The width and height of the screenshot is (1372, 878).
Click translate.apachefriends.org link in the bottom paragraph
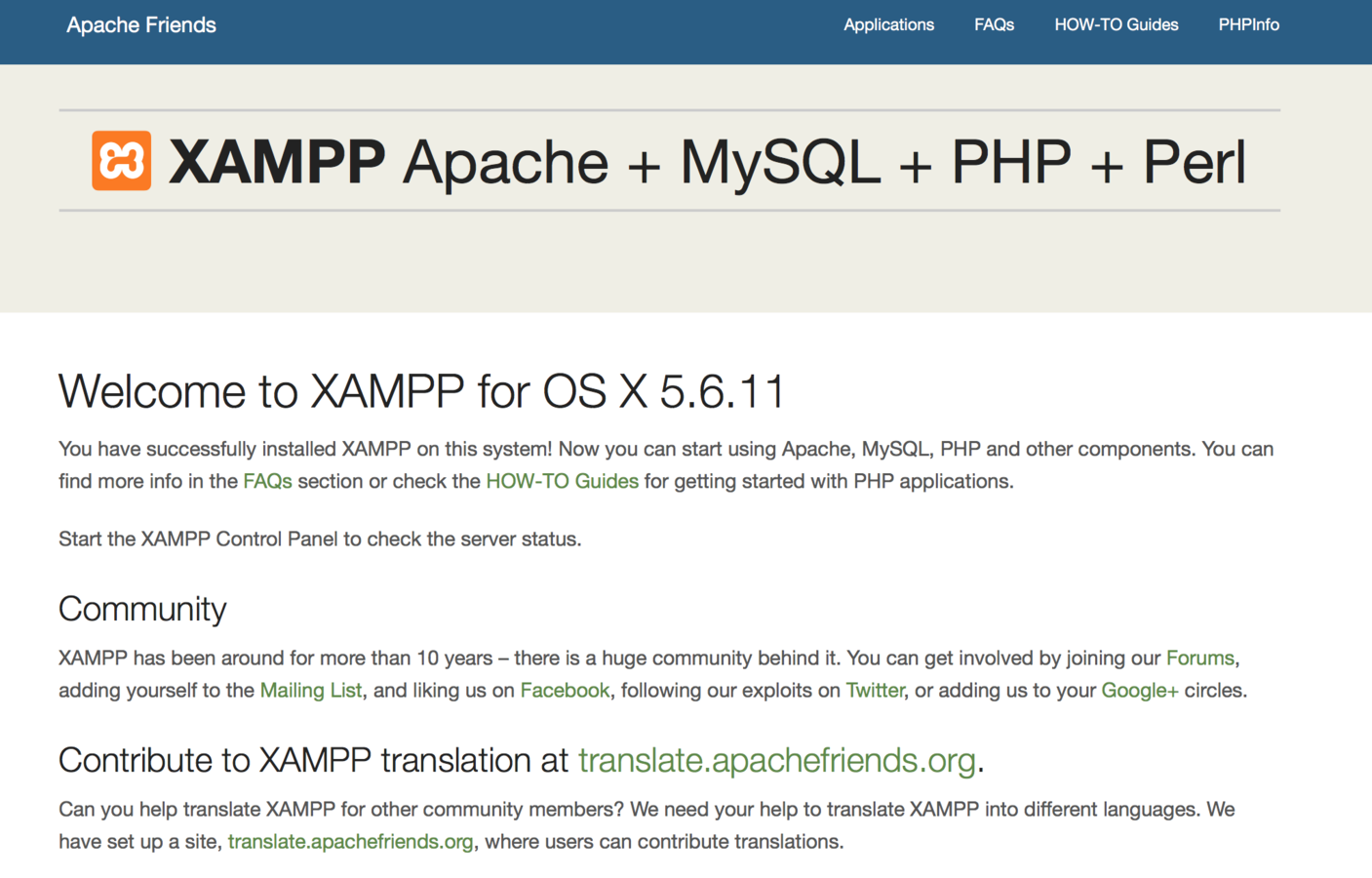[x=350, y=841]
